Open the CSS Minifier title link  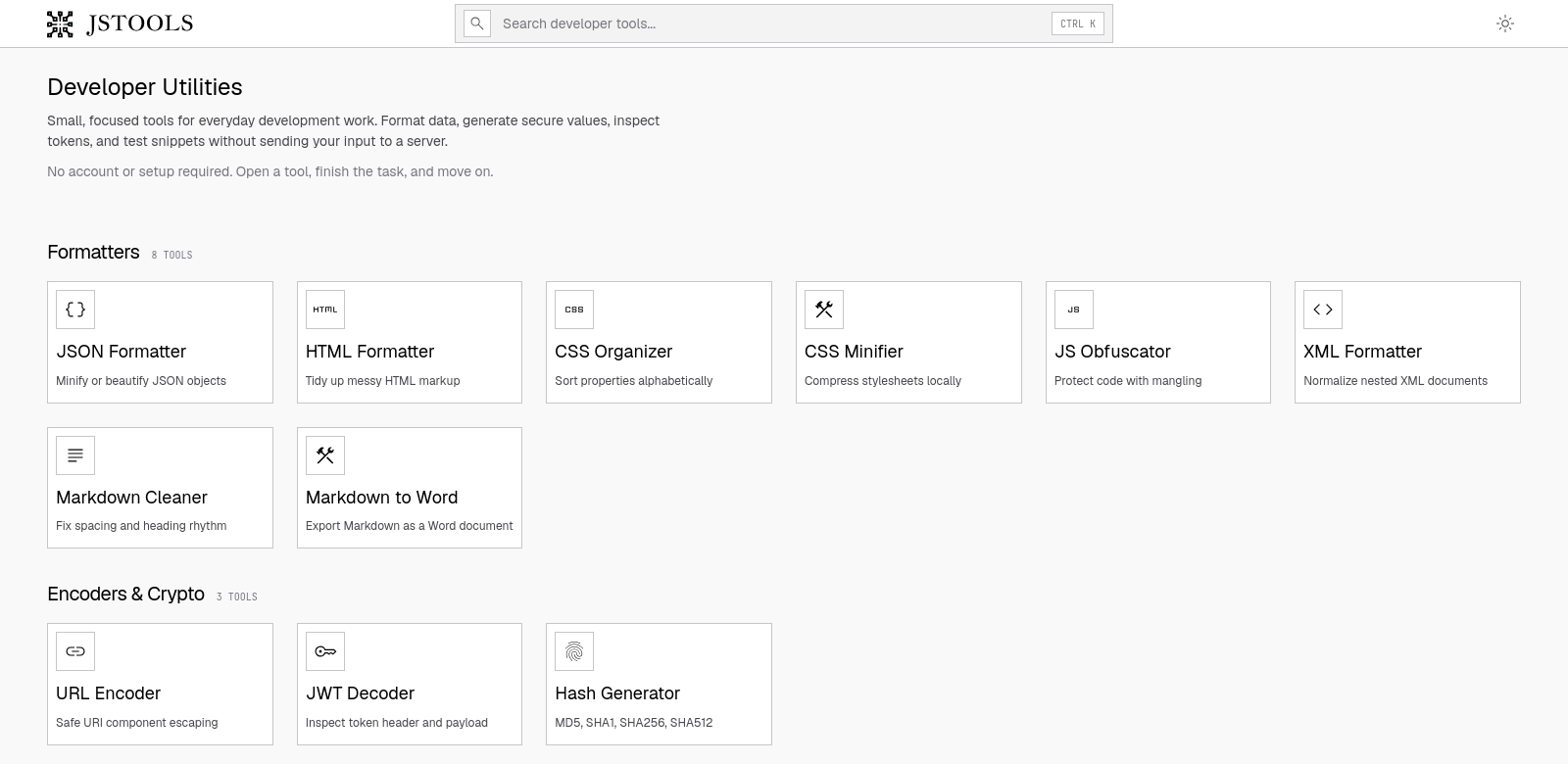(854, 352)
